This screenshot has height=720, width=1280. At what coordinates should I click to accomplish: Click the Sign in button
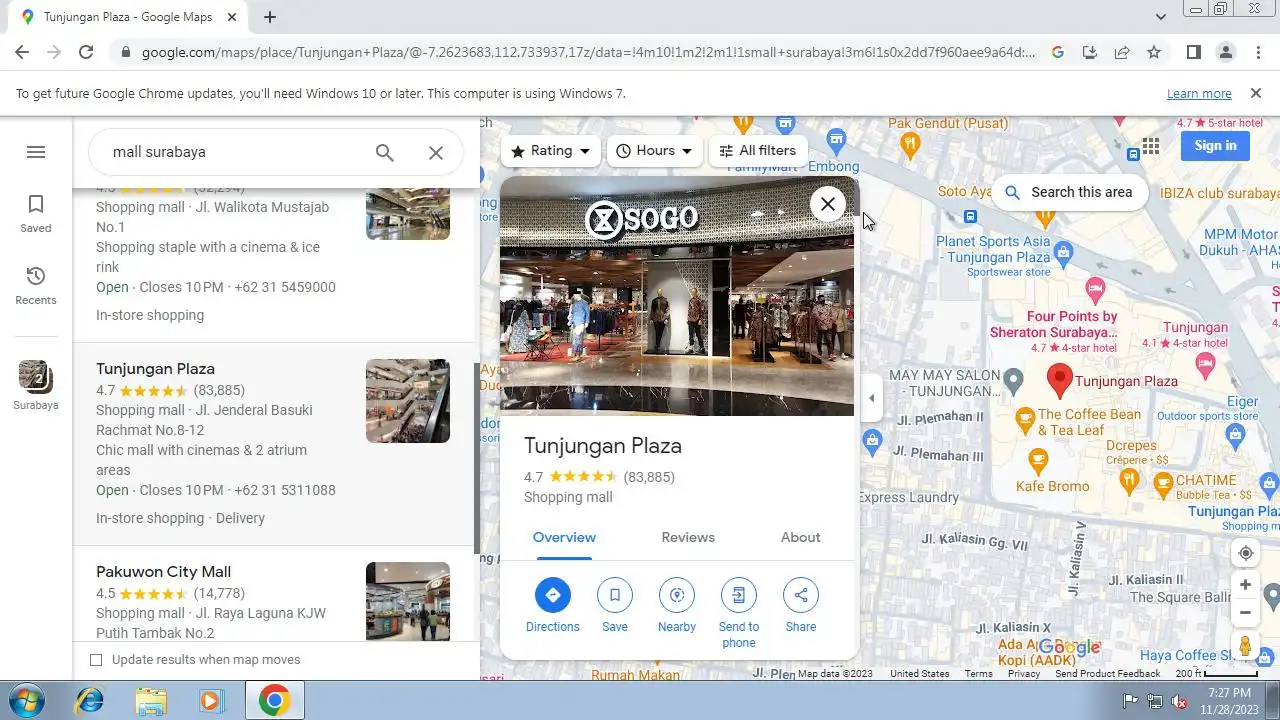tap(1215, 146)
